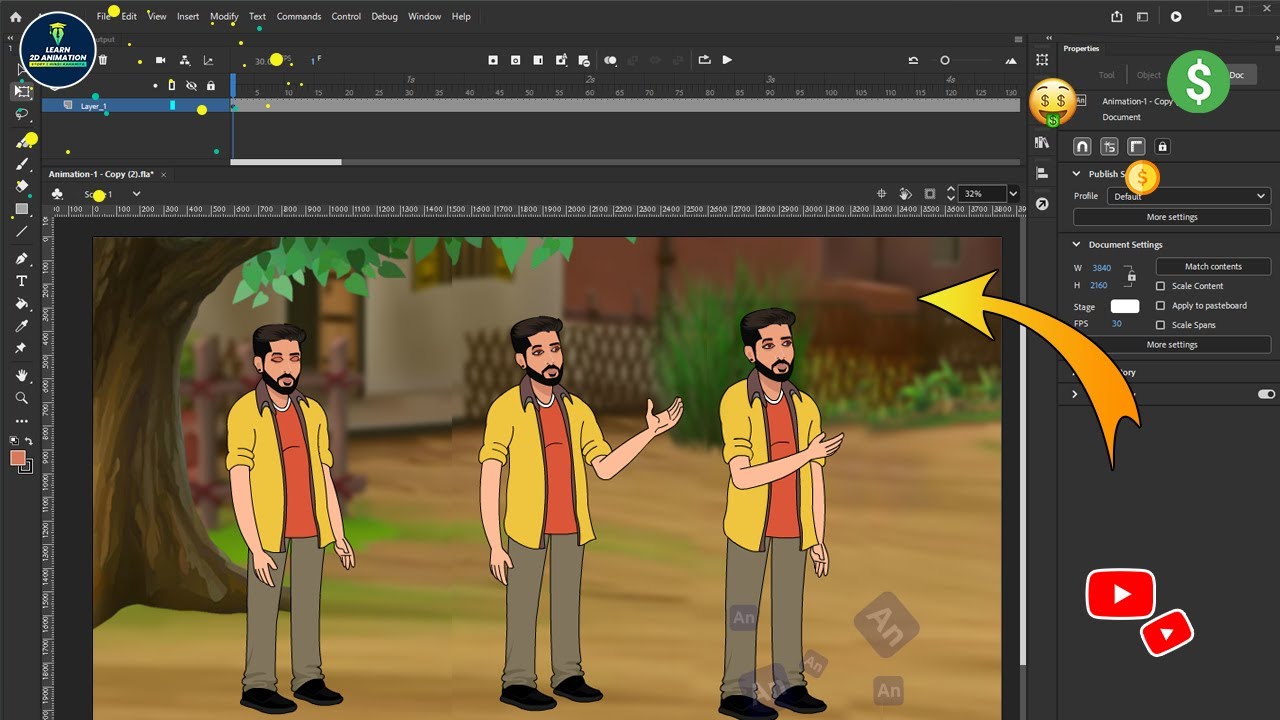The image size is (1280, 720).
Task: Select the Fluid Brush tool
Action: click(21, 141)
